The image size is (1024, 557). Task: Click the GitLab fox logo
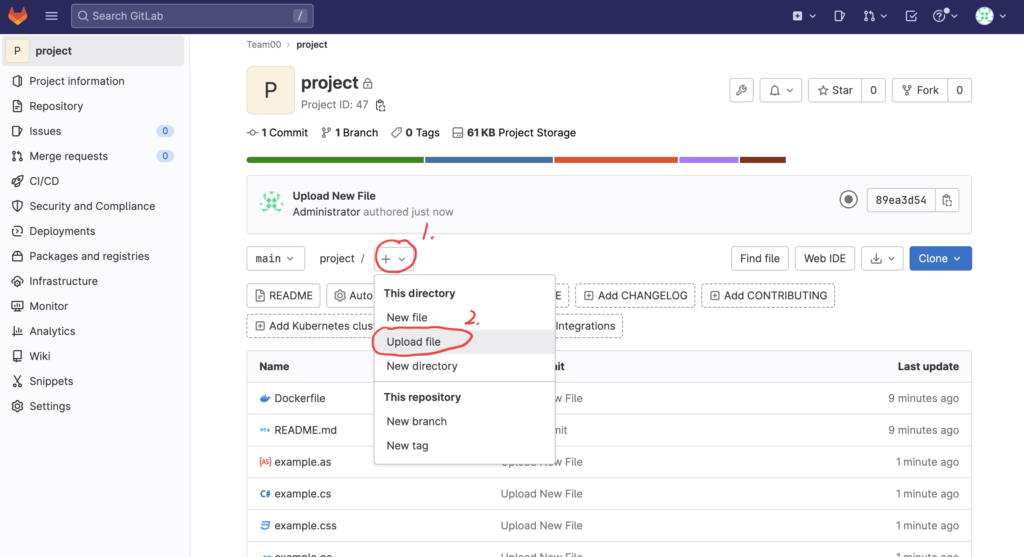pyautogui.click(x=18, y=16)
